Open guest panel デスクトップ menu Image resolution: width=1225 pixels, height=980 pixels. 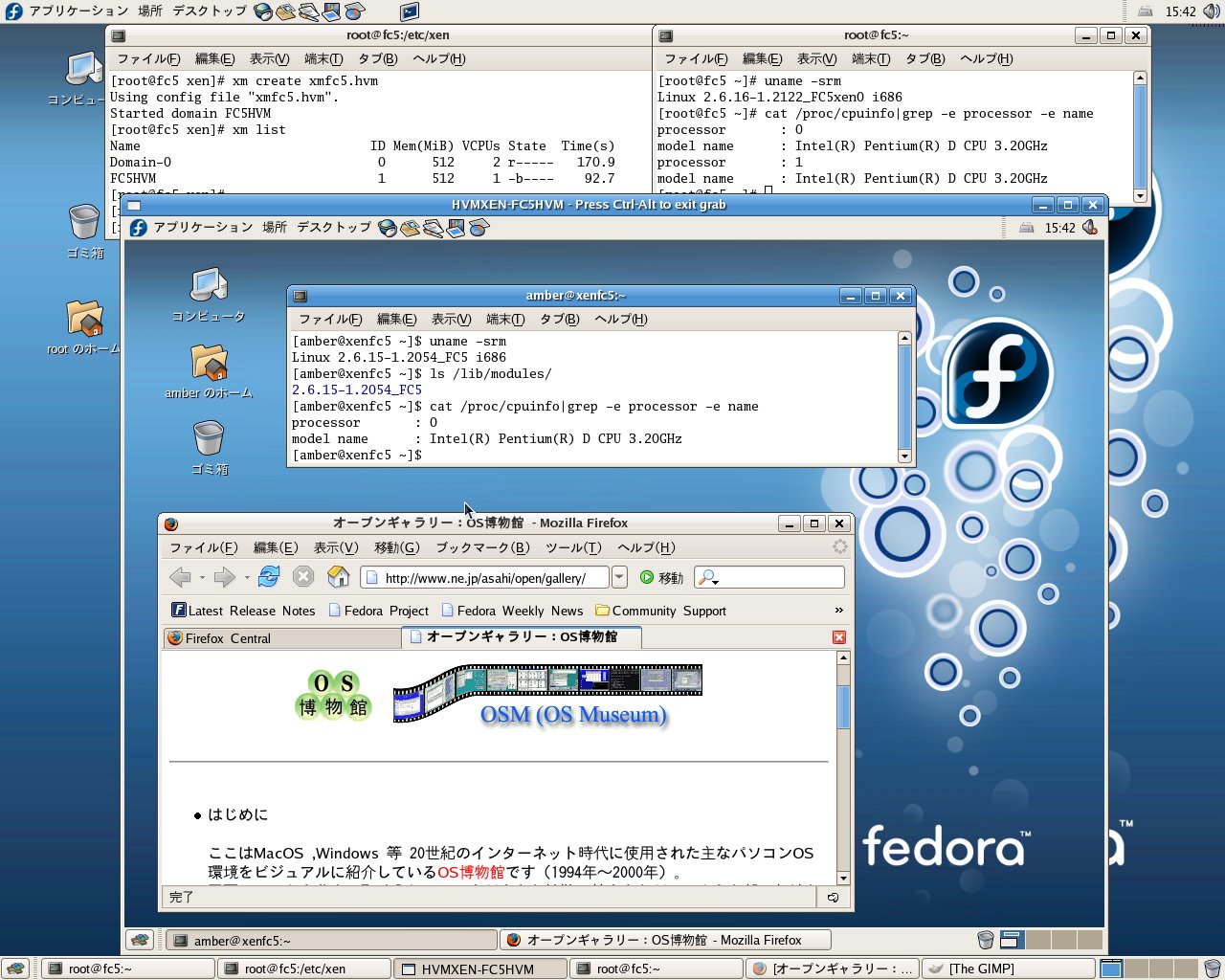pyautogui.click(x=333, y=228)
